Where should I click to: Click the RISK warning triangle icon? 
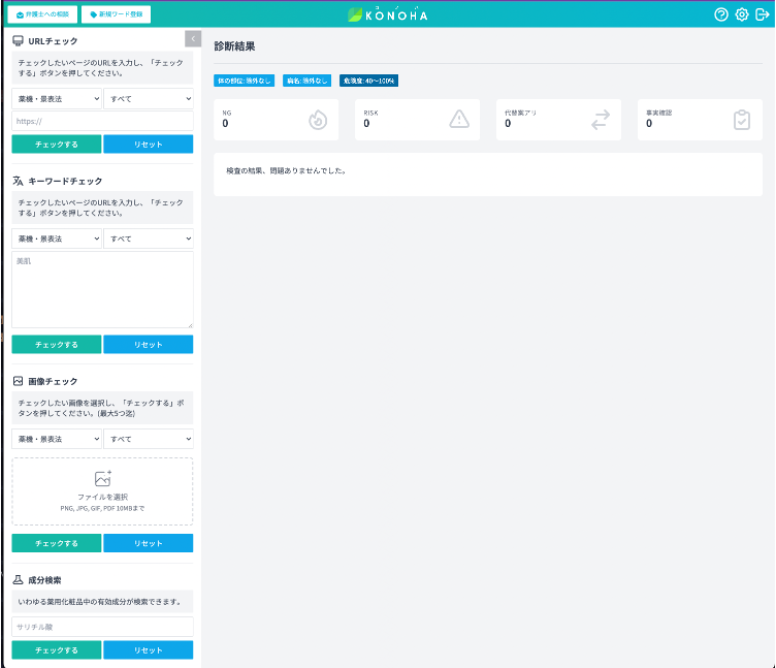459,119
